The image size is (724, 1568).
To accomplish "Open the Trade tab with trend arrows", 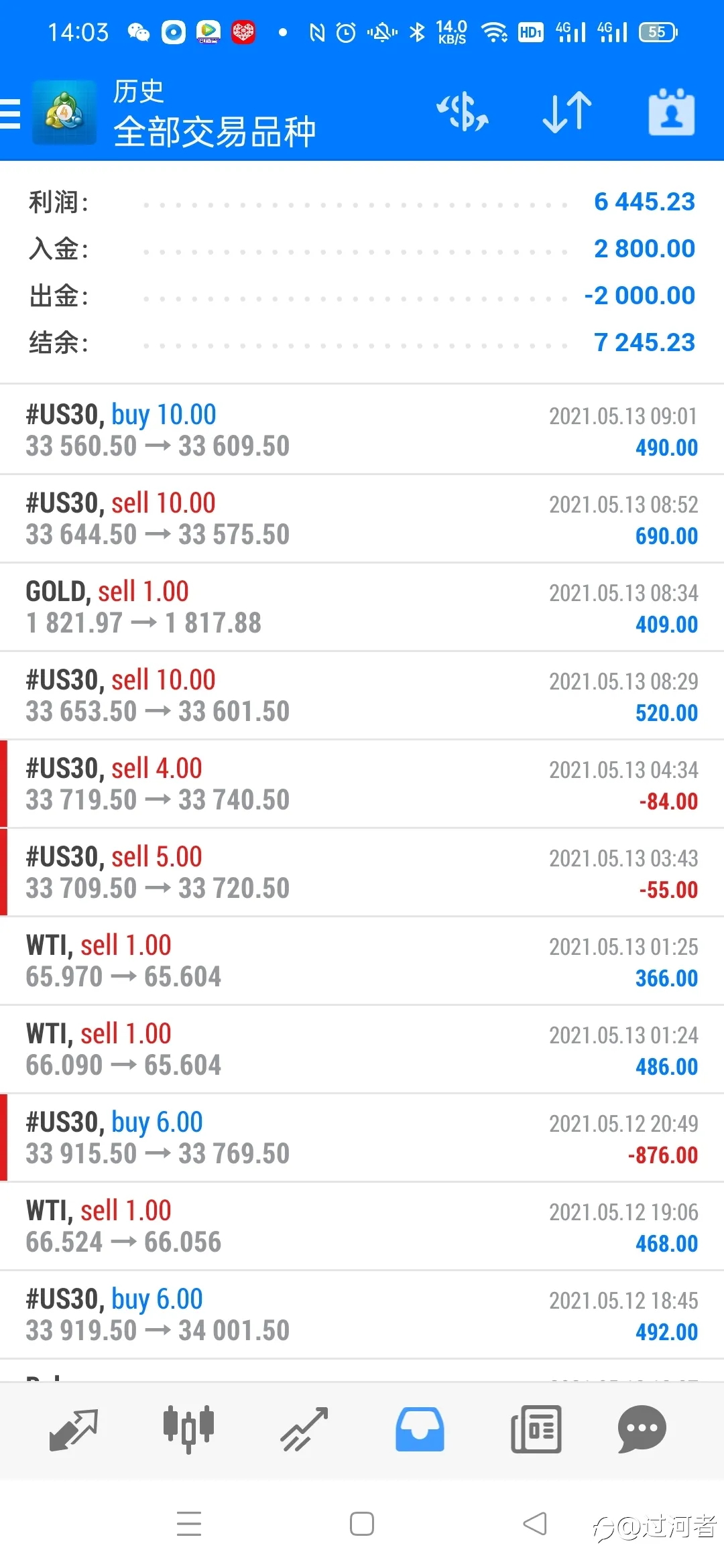I will pos(304,1429).
